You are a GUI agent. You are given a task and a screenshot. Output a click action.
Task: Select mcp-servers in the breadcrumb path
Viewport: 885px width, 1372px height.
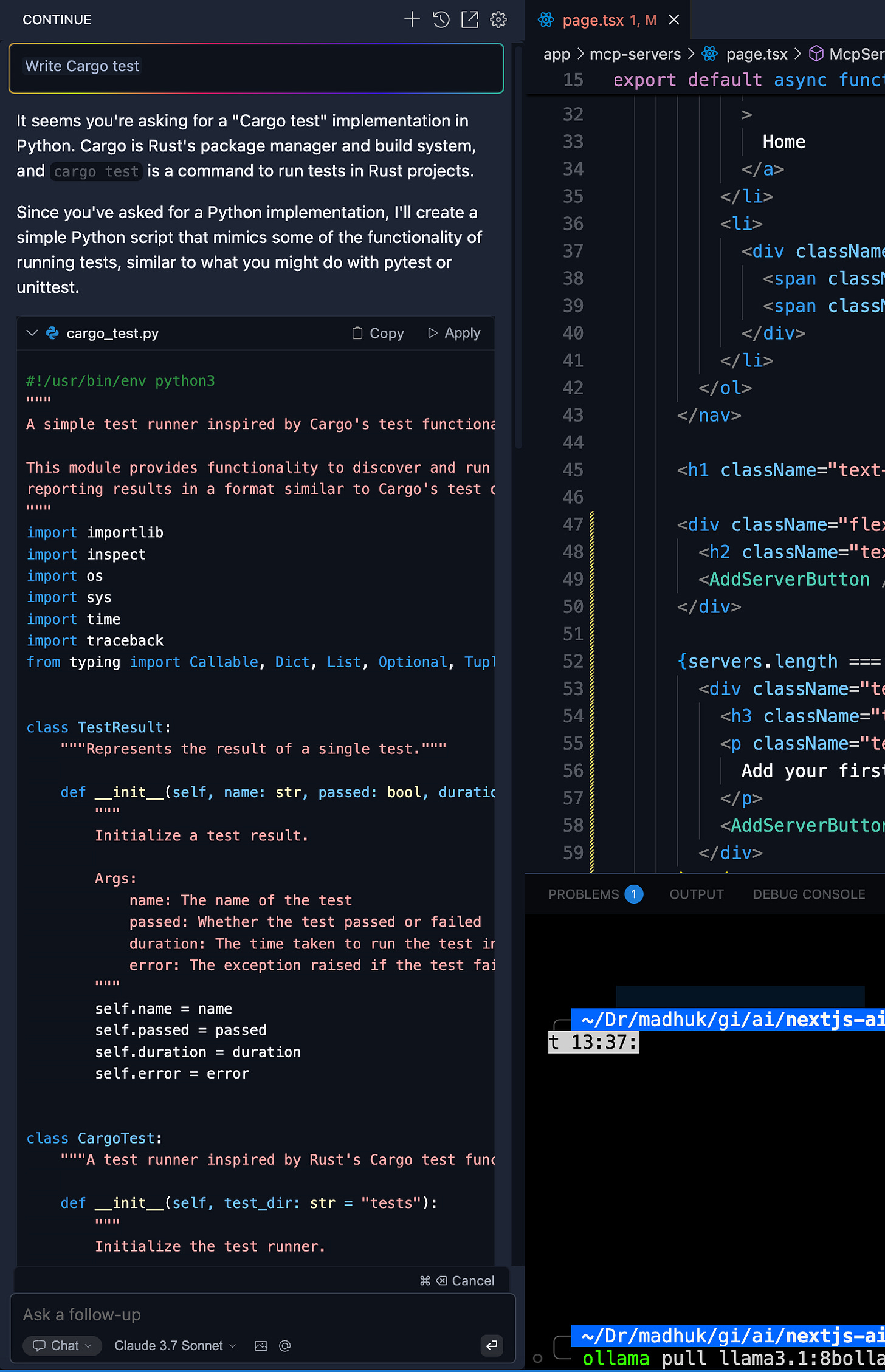coord(635,54)
